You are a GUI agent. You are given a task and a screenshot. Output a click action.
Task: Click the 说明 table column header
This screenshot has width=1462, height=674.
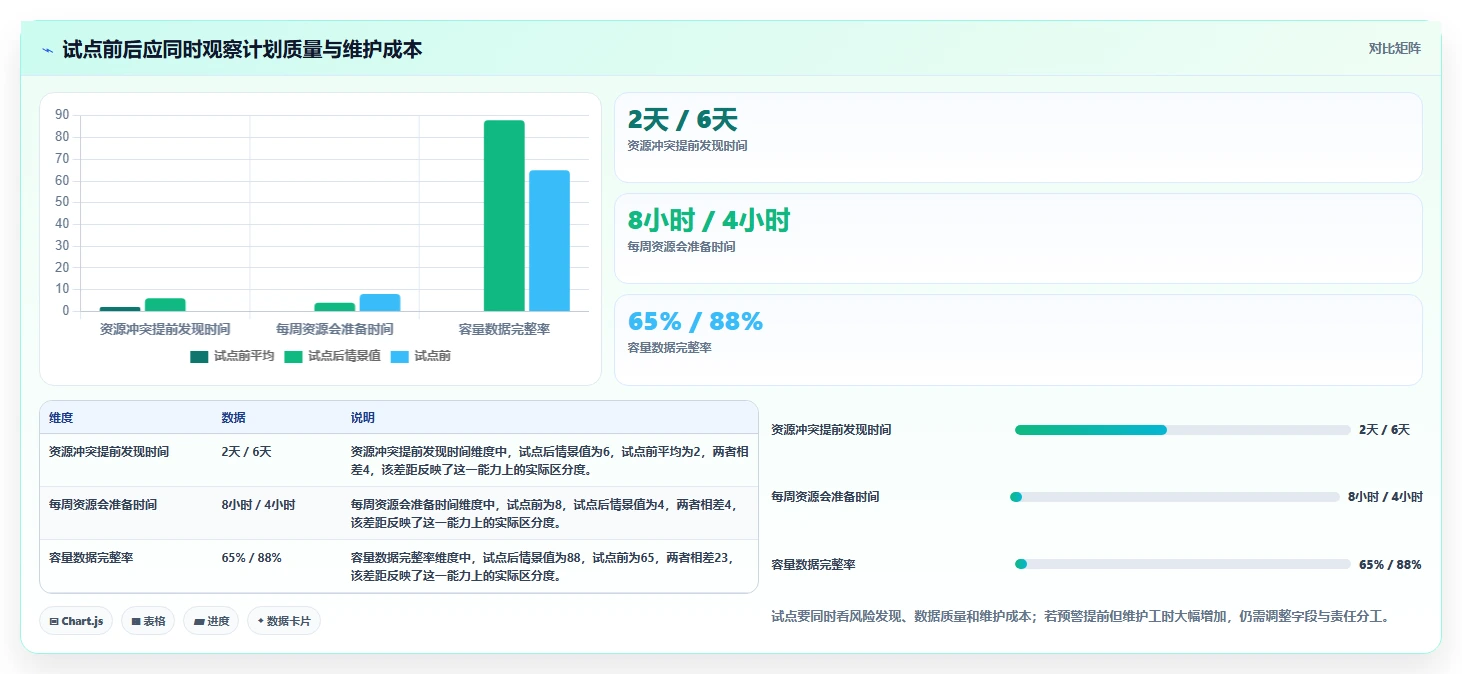pyautogui.click(x=363, y=418)
